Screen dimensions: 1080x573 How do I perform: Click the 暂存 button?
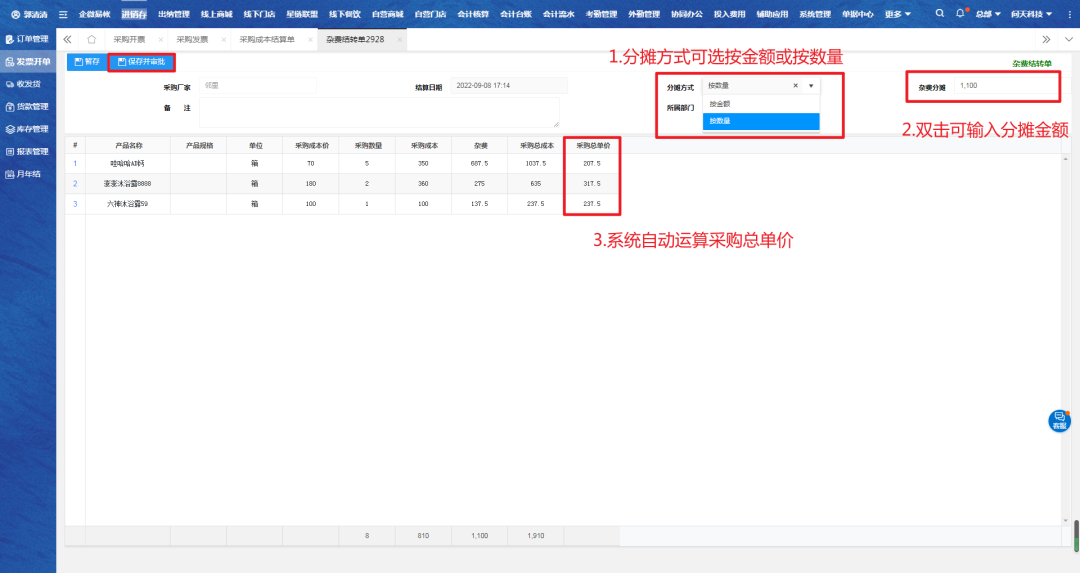pyautogui.click(x=86, y=62)
